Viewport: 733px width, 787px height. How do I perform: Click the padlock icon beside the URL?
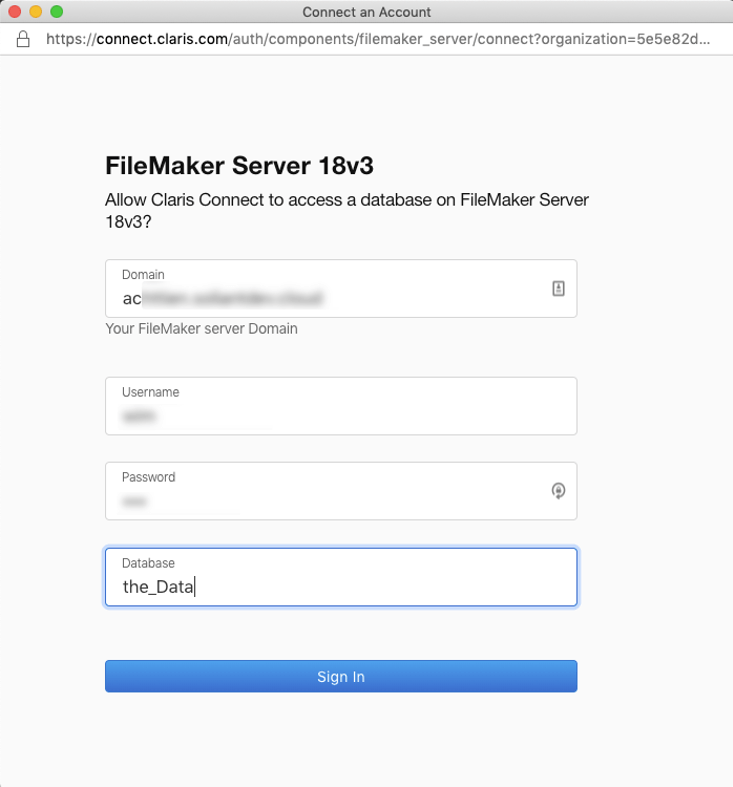pyautogui.click(x=23, y=39)
